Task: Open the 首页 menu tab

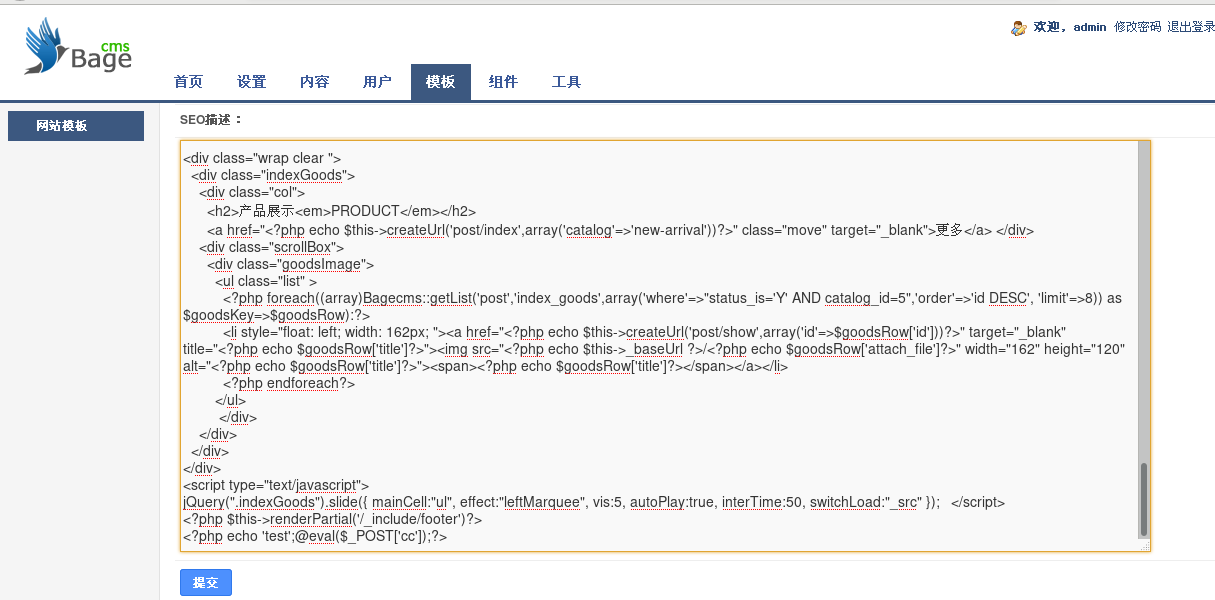Action: [x=188, y=82]
